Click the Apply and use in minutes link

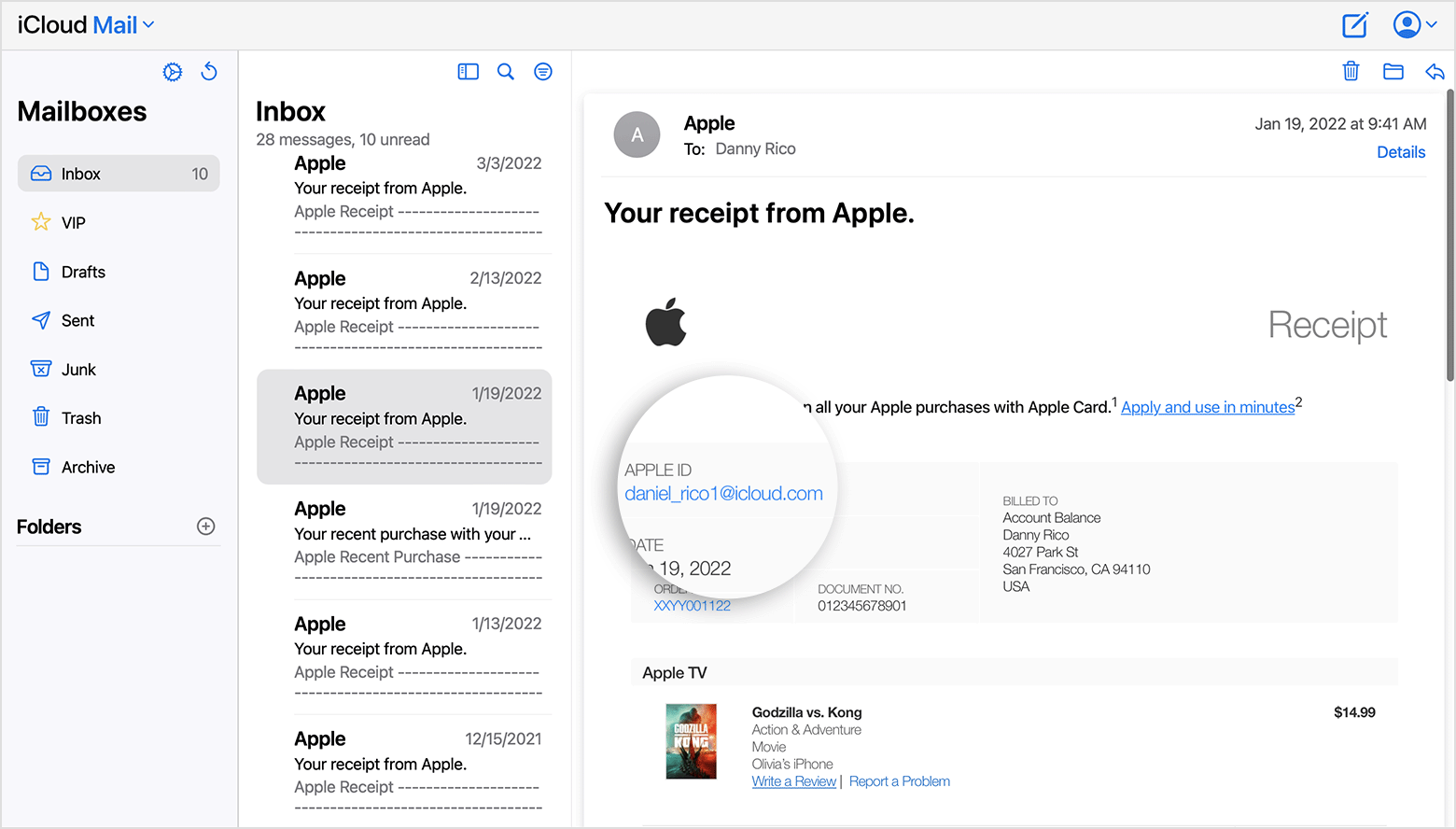click(1208, 407)
